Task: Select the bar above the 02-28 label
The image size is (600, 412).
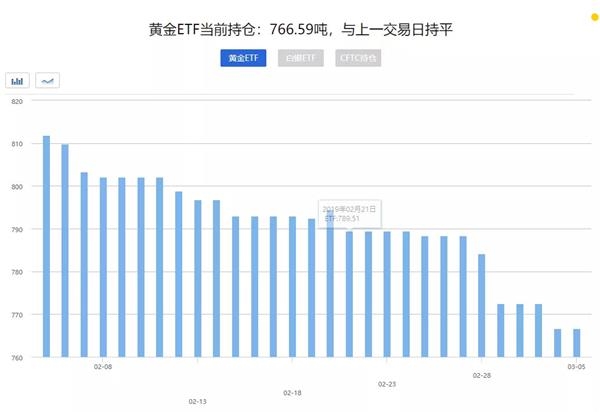Action: point(482,306)
